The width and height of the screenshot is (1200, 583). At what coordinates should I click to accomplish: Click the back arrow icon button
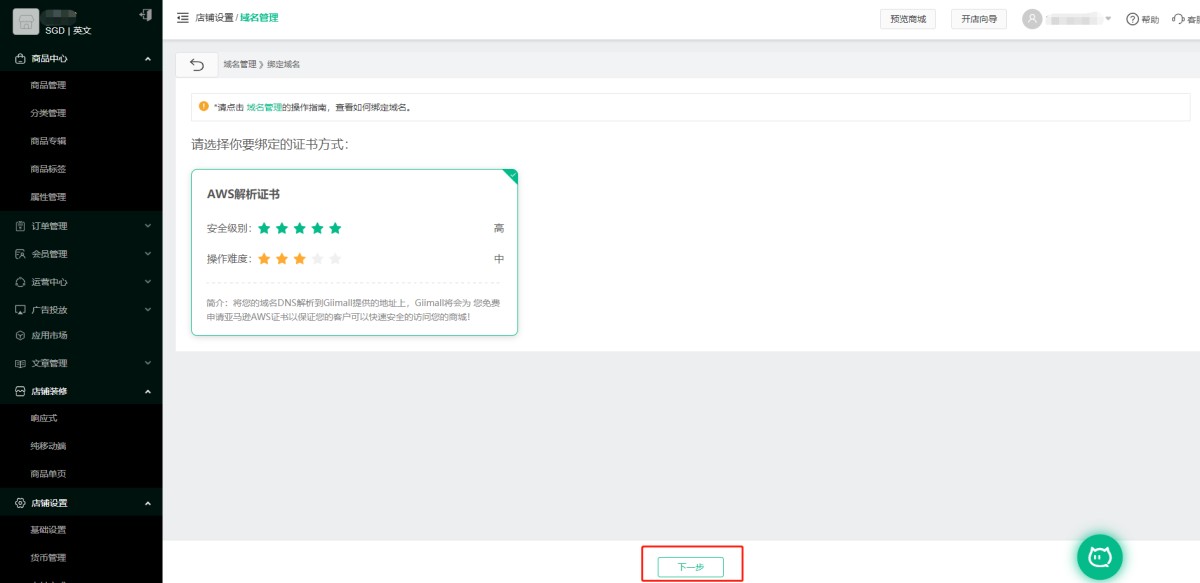pos(196,65)
